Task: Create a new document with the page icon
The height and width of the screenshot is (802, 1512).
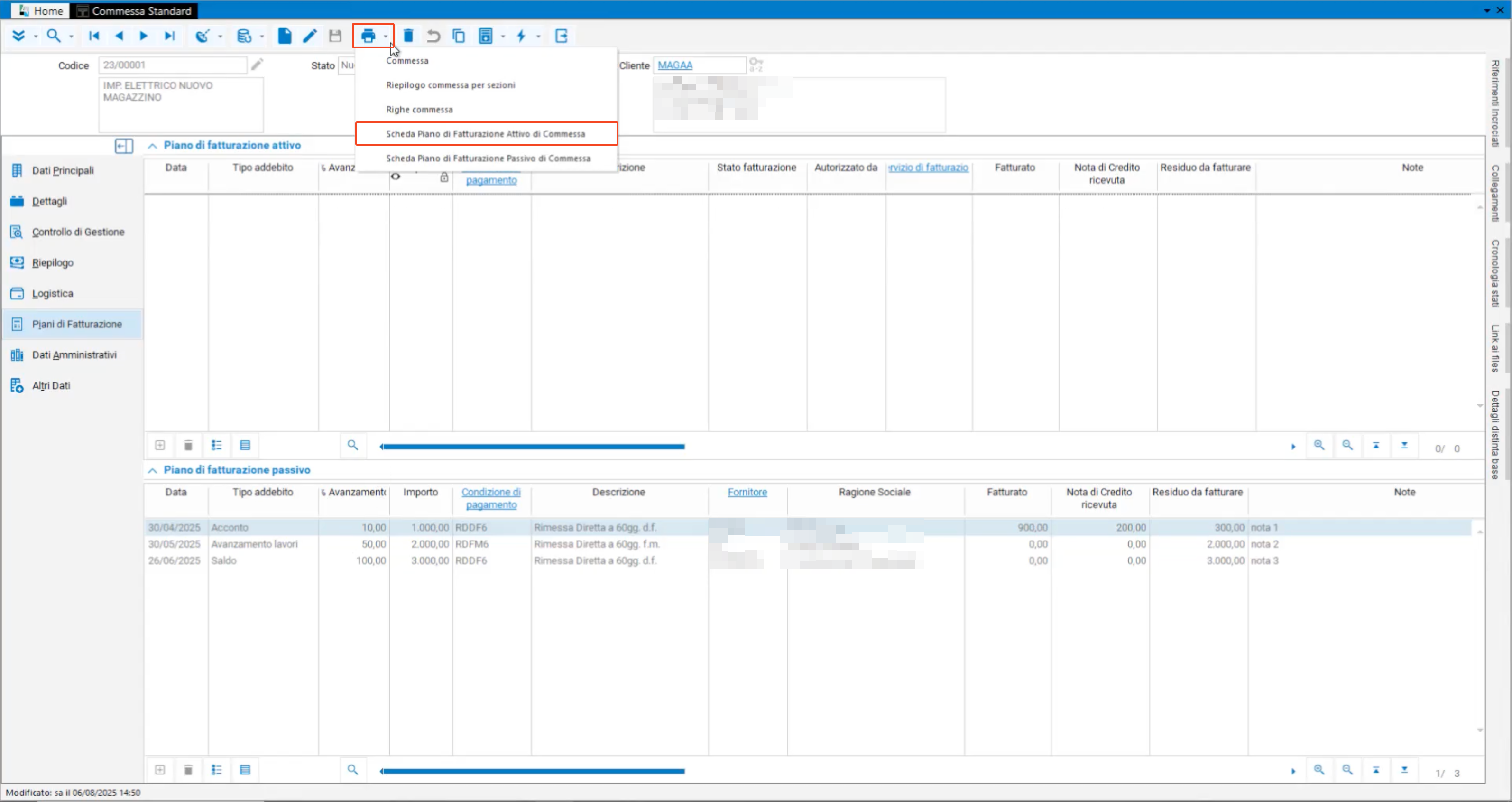Action: coord(285,36)
